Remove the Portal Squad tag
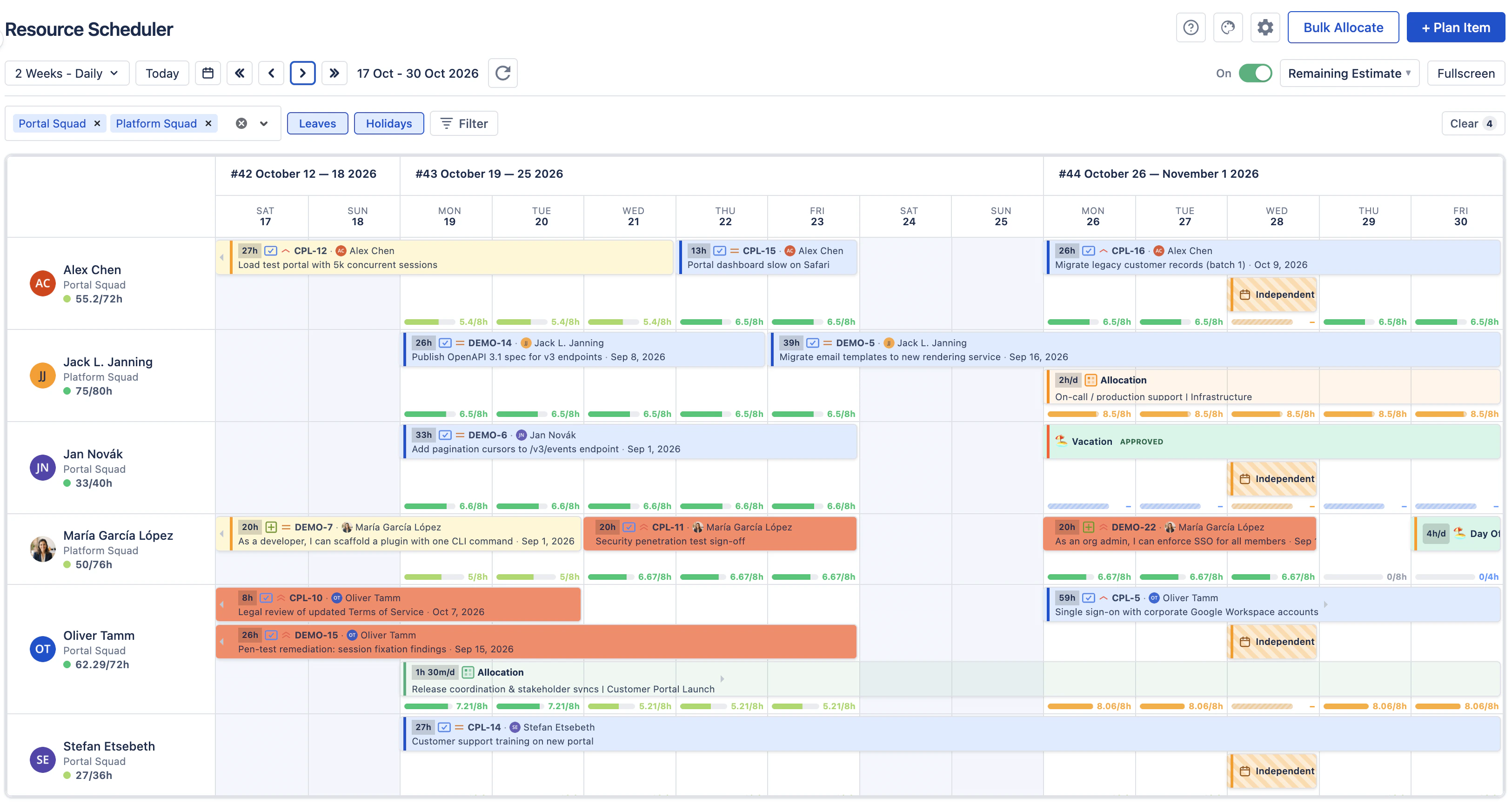The image size is (1512, 805). (97, 123)
